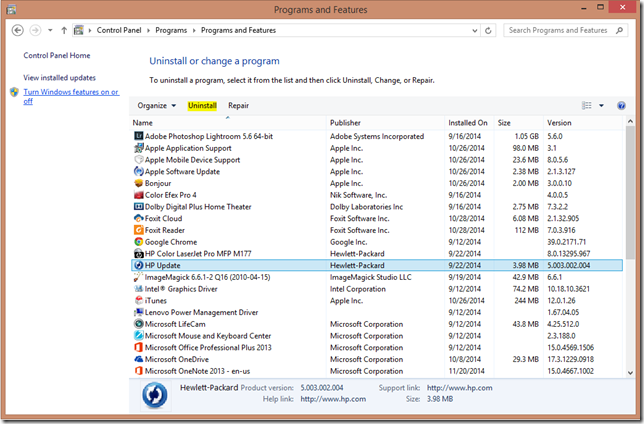Click the Apple Mobile Device Support icon
Image resolution: width=644 pixels, height=424 pixels.
(139, 159)
